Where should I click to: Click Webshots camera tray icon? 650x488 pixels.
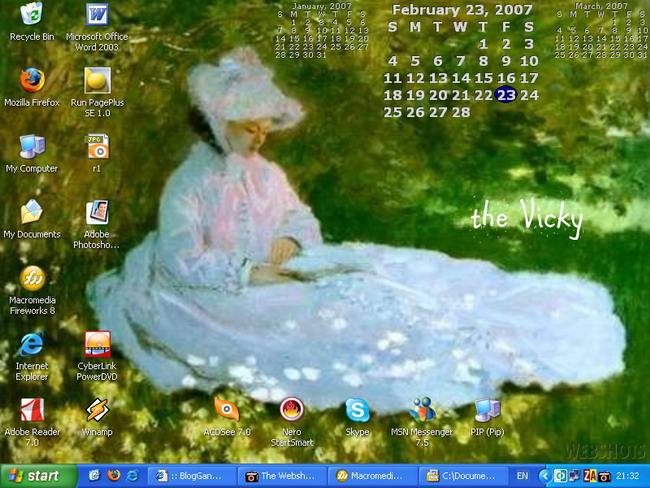604,476
